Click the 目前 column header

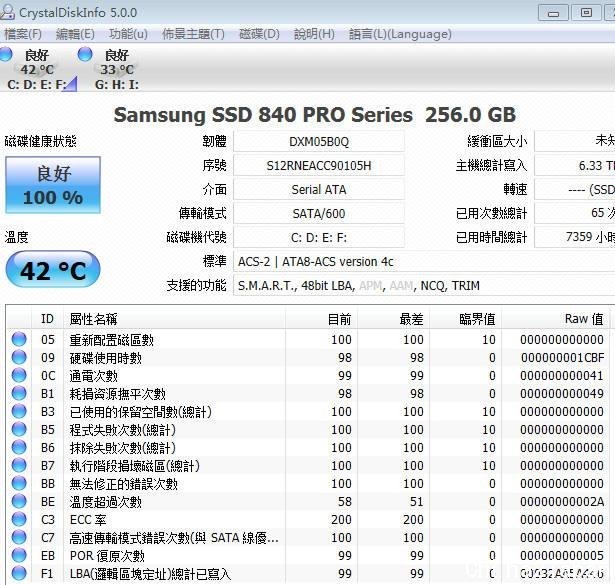[322, 319]
